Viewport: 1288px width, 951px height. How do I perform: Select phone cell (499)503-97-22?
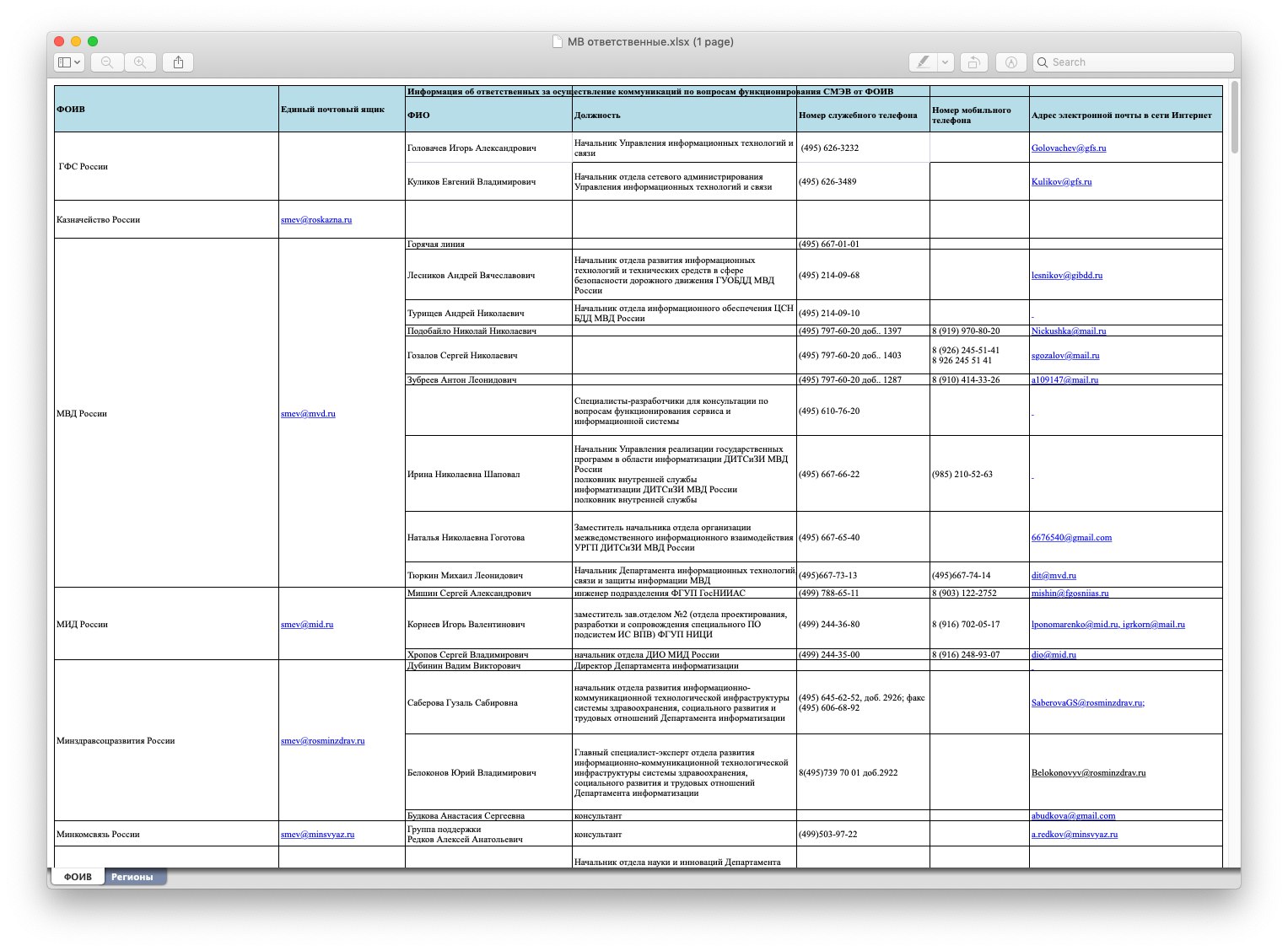[x=863, y=834]
